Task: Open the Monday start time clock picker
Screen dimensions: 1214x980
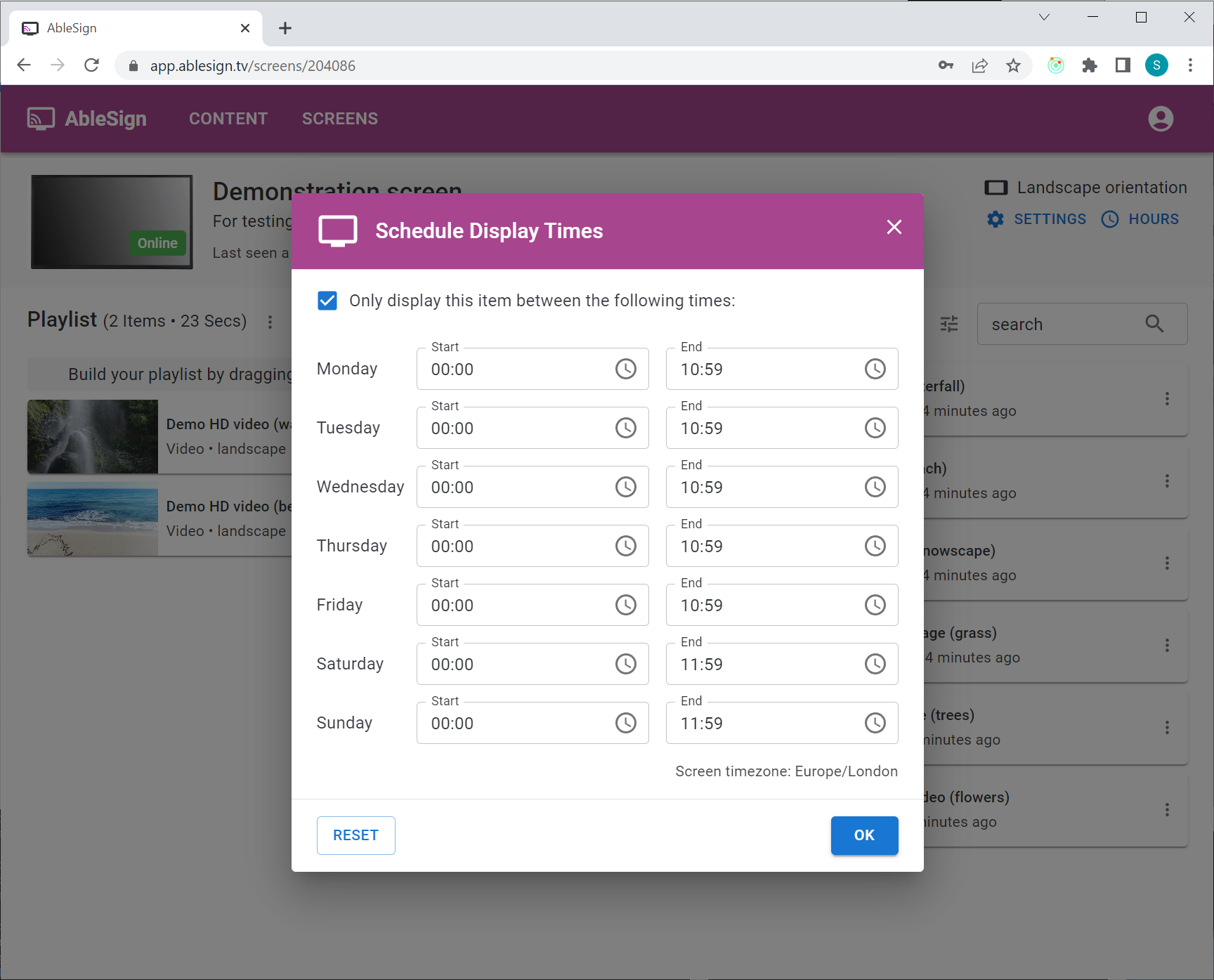Action: (x=625, y=369)
